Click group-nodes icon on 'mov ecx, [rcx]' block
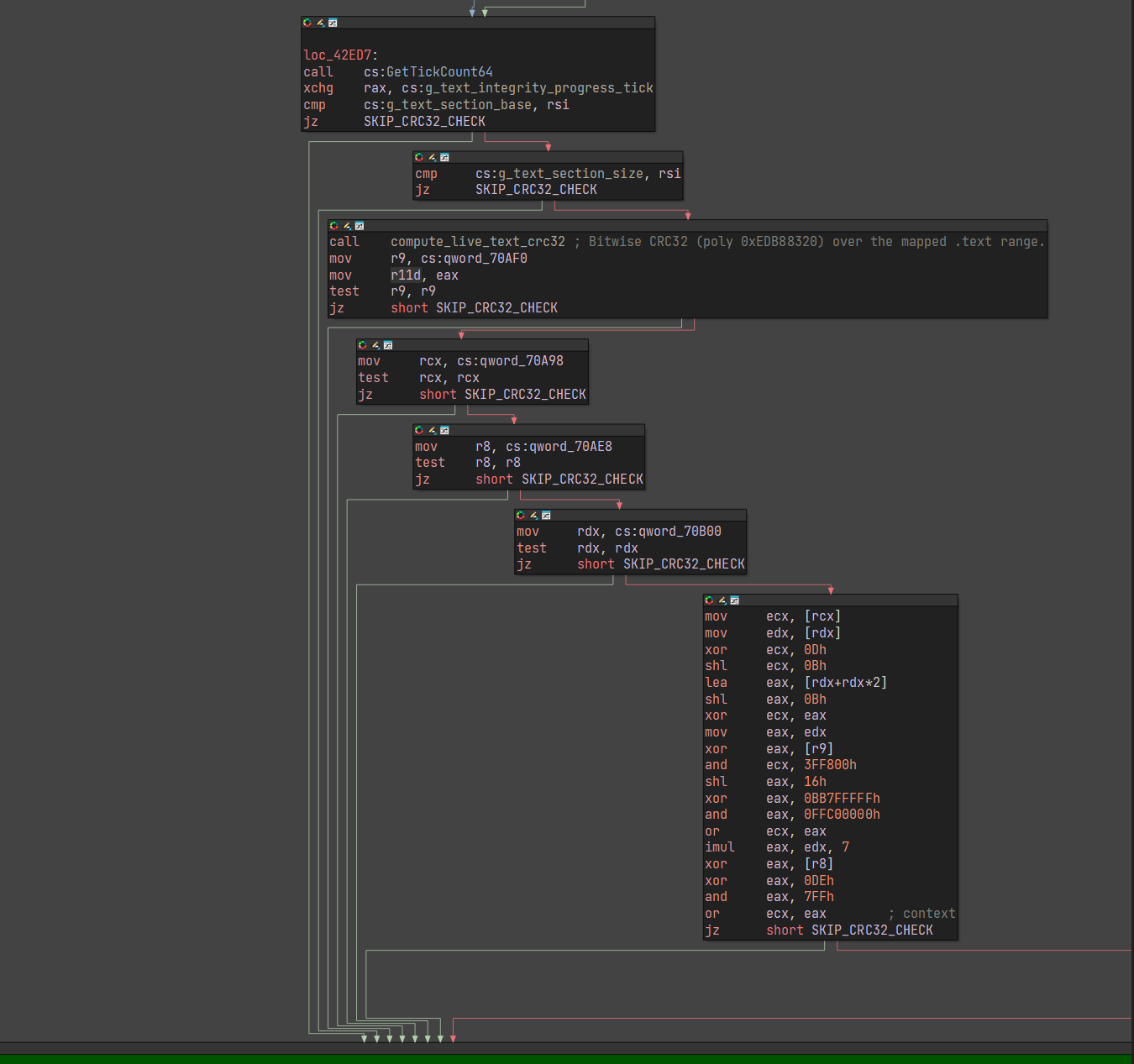 click(734, 600)
